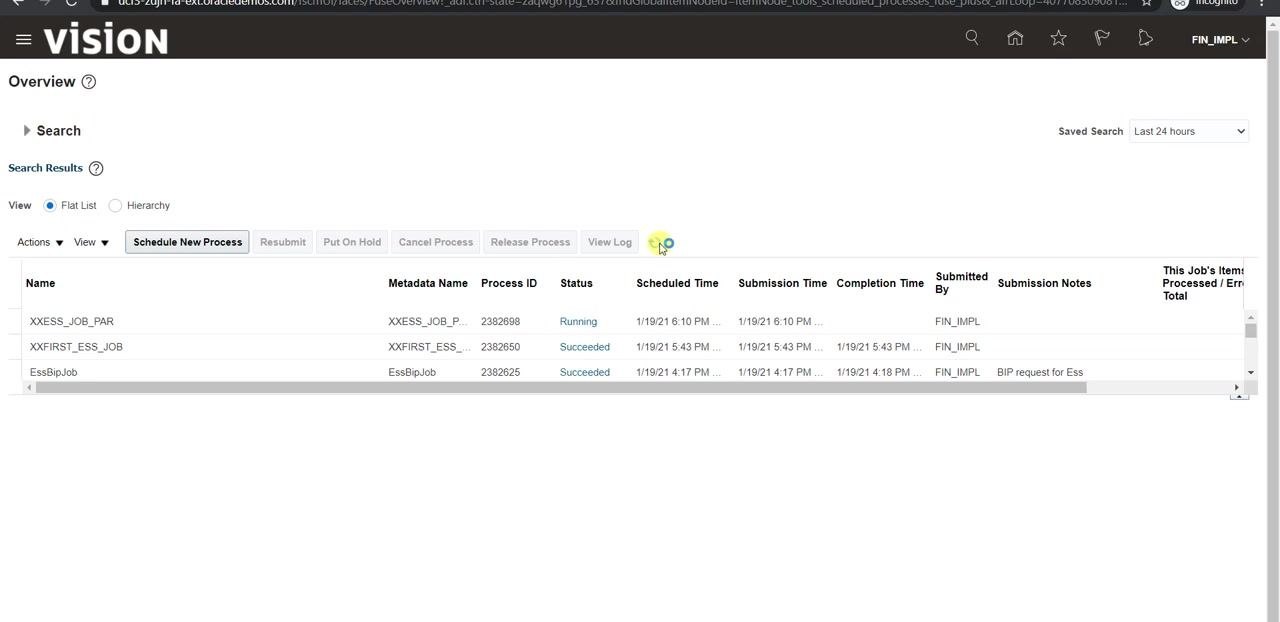
Task: Sort by Scheduled Time column header
Action: pyautogui.click(x=677, y=283)
